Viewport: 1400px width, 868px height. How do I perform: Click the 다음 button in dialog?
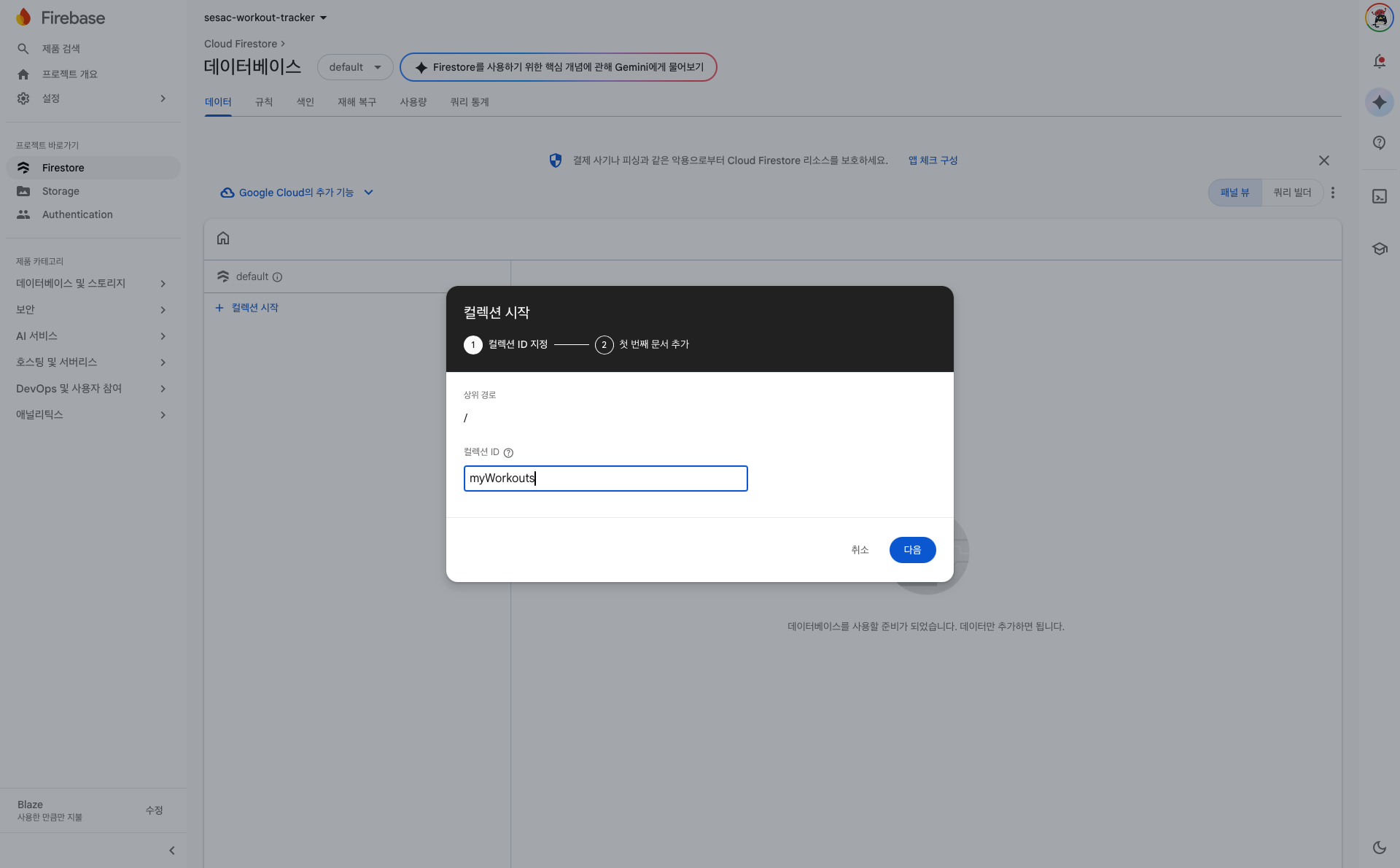point(912,550)
